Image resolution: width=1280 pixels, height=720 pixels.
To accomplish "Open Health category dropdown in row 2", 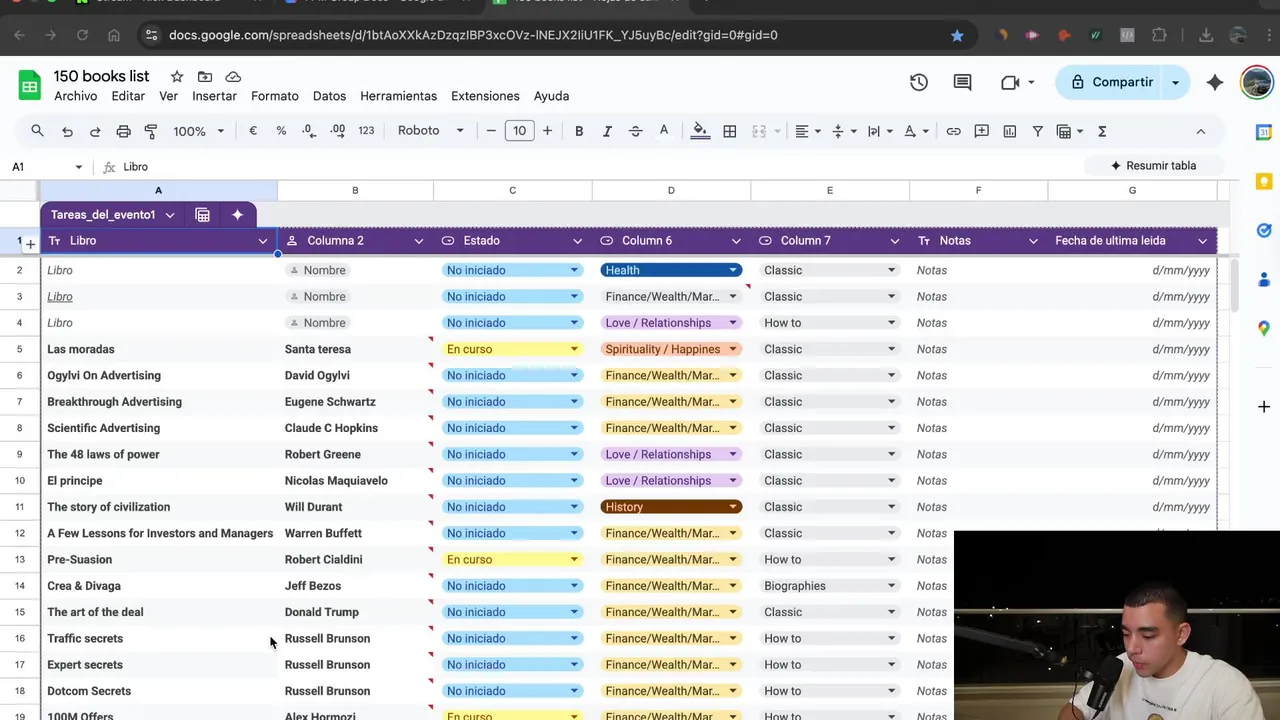I will point(733,270).
